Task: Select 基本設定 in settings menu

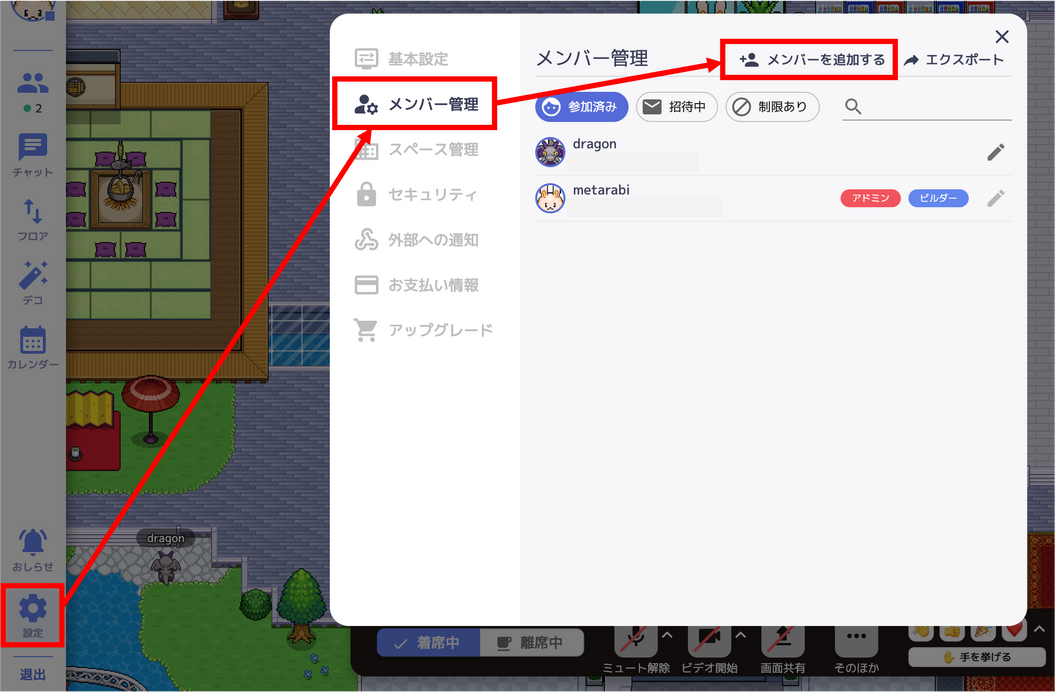Action: click(402, 59)
